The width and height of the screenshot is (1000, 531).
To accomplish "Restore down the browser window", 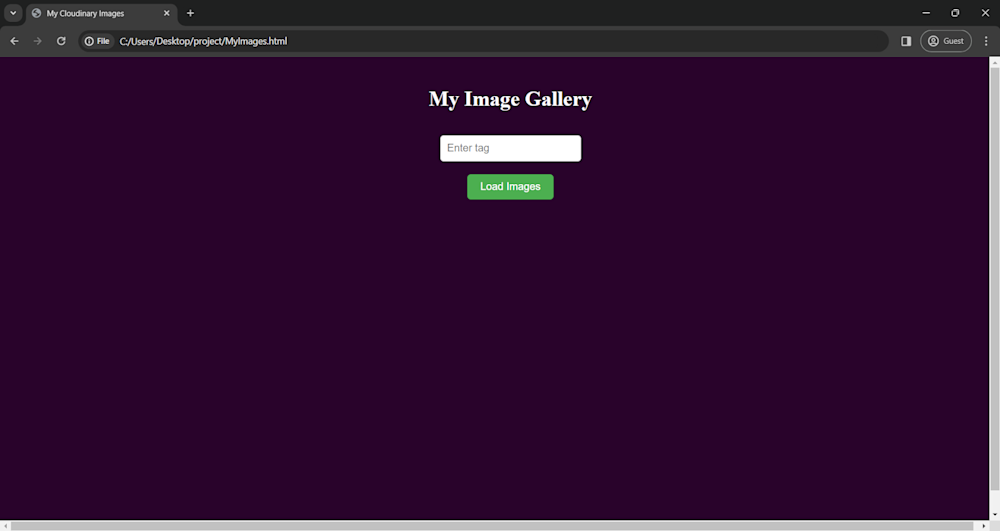I will coord(955,13).
